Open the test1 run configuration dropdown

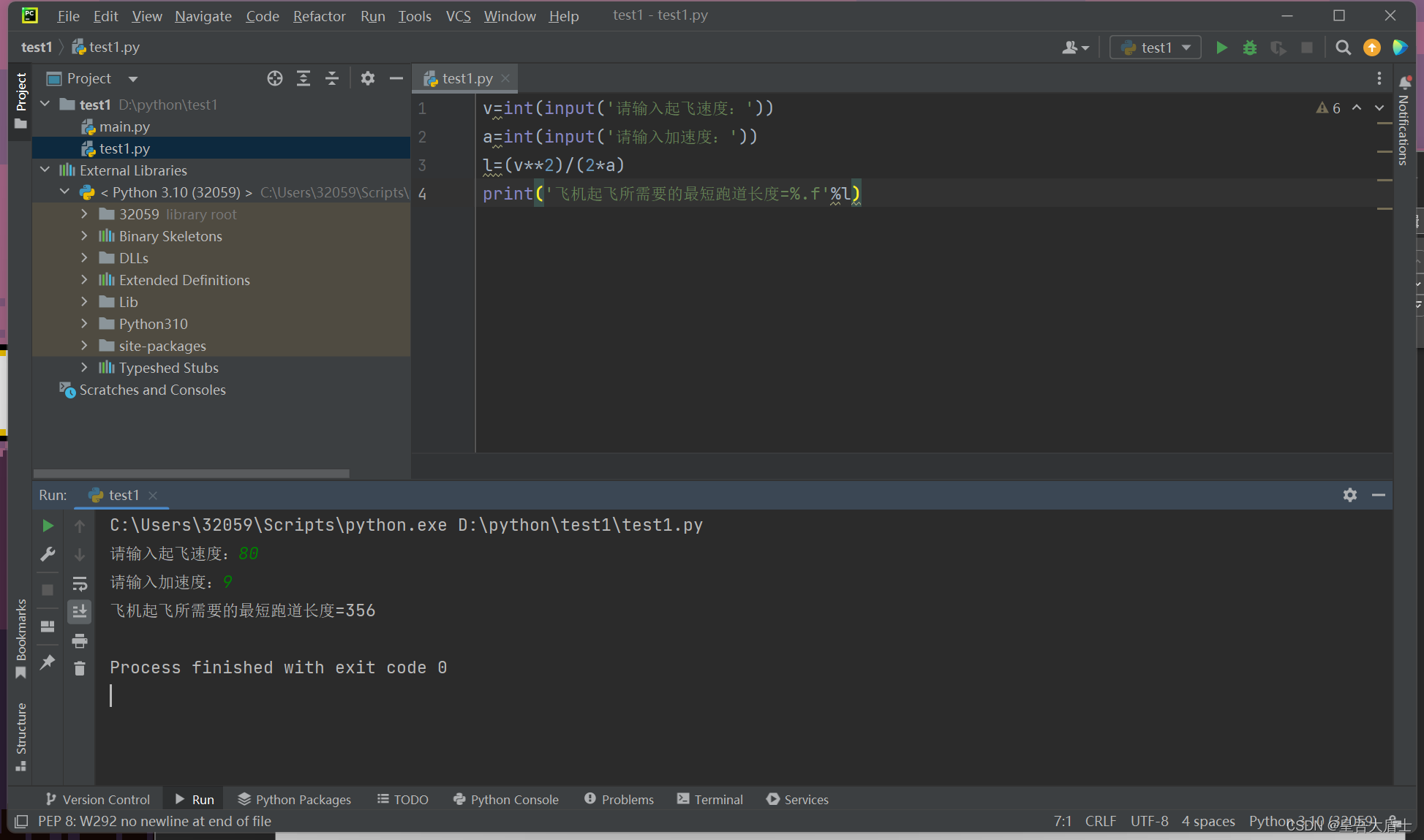[x=1186, y=47]
